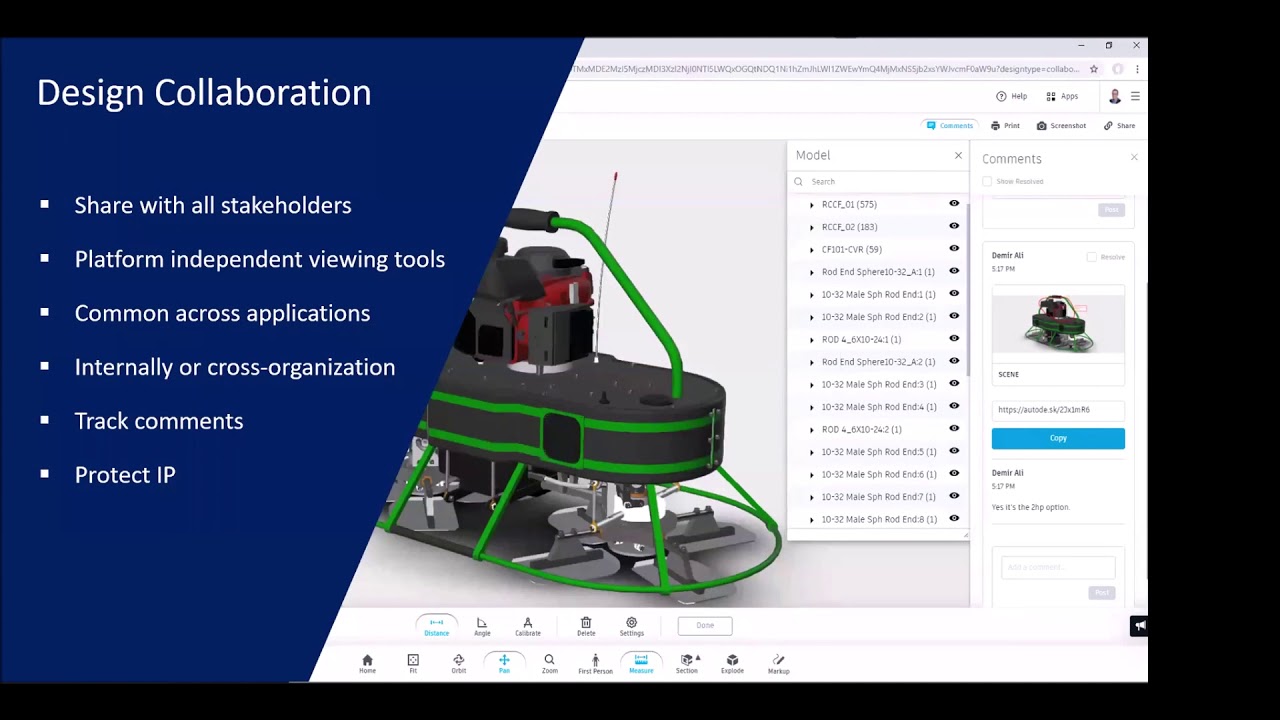Click the Calibrate measurement tool
The image size is (1280, 720).
[528, 626]
